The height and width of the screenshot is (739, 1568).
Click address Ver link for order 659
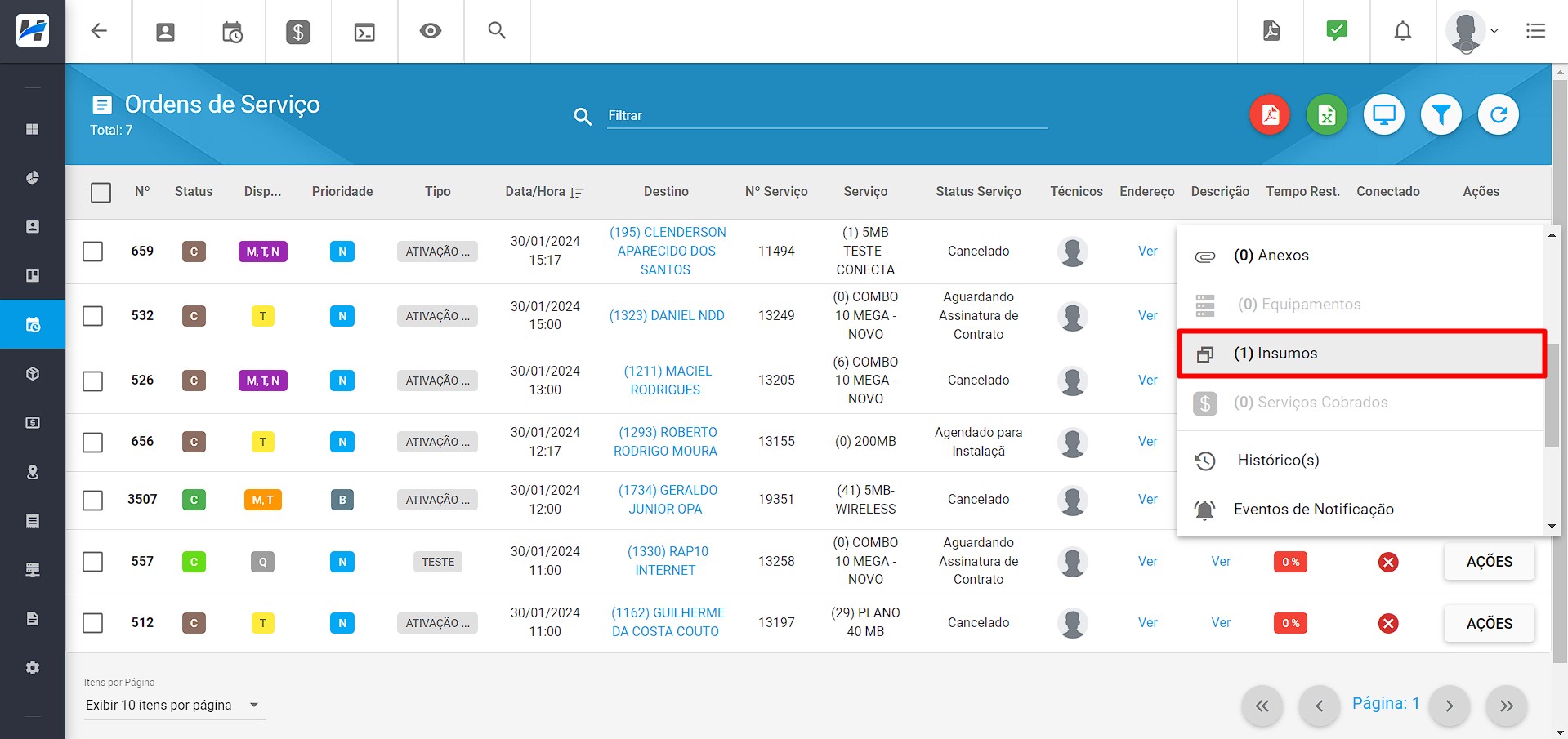pos(1147,252)
